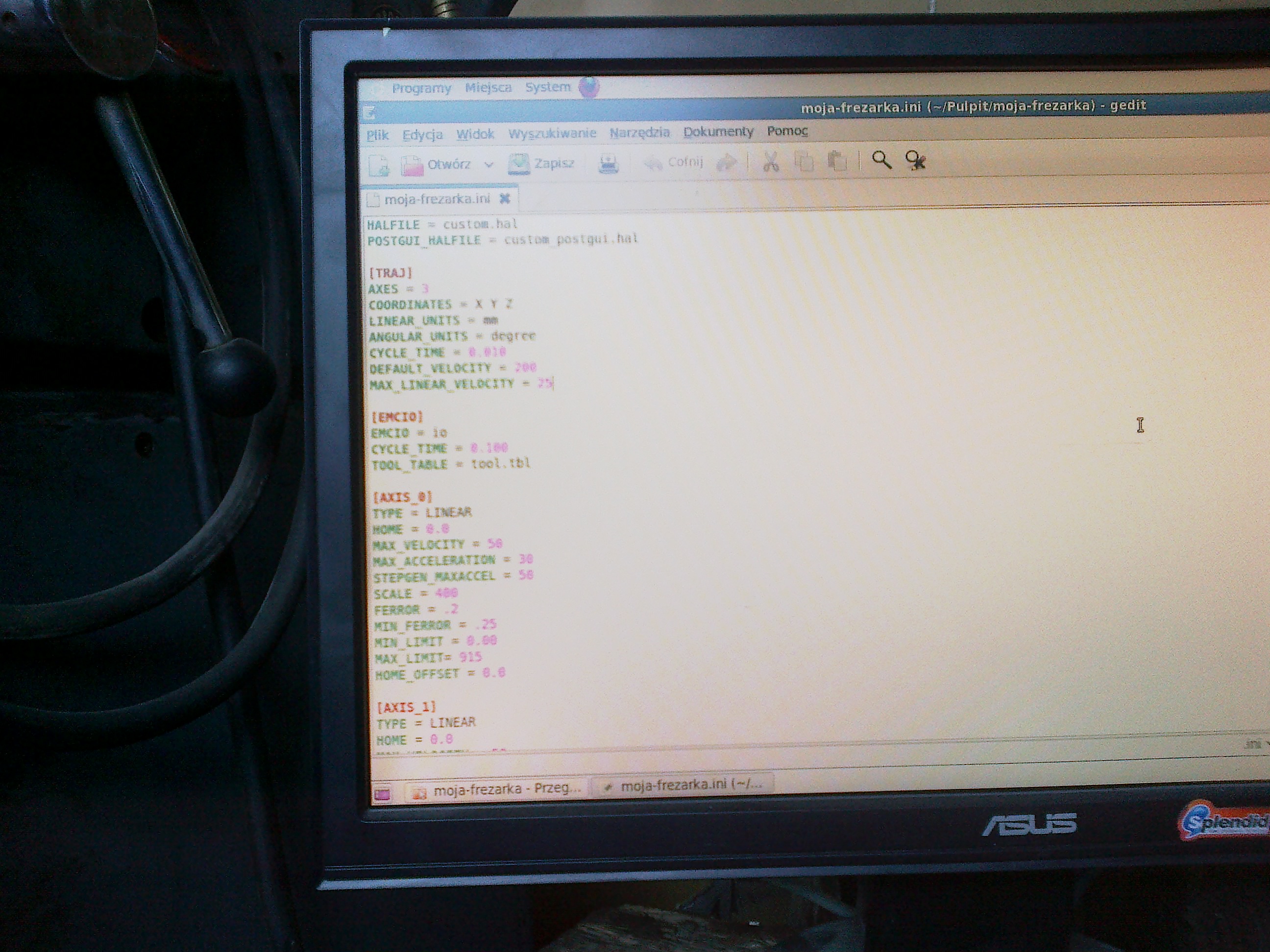The height and width of the screenshot is (952, 1270).
Task: Open the Pomoc menu
Action: point(787,131)
